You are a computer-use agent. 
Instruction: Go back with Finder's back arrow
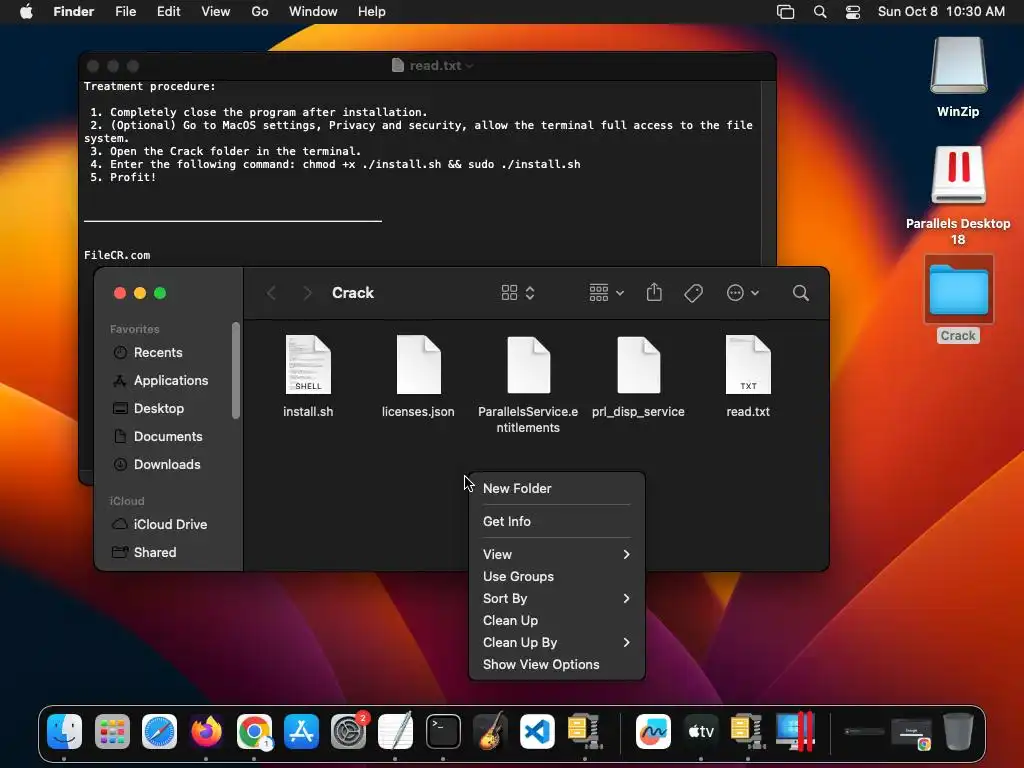coord(272,293)
